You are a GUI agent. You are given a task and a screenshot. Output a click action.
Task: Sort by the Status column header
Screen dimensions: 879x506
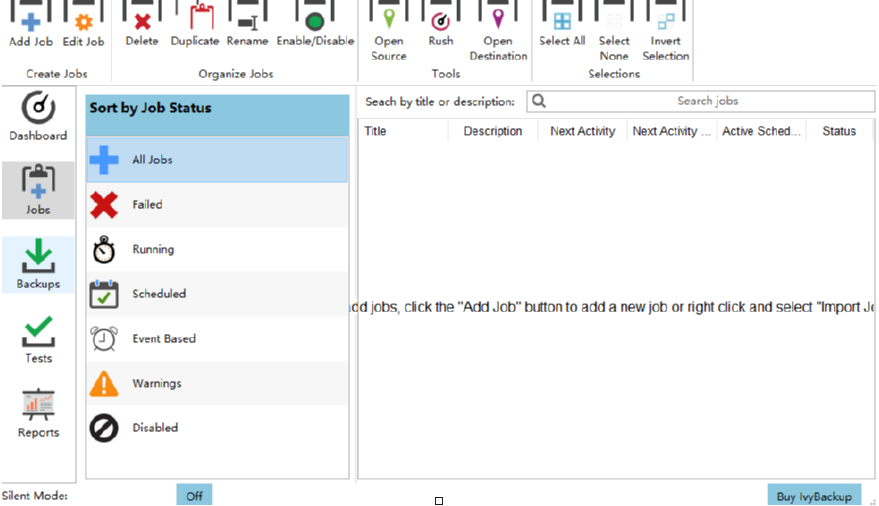click(839, 131)
